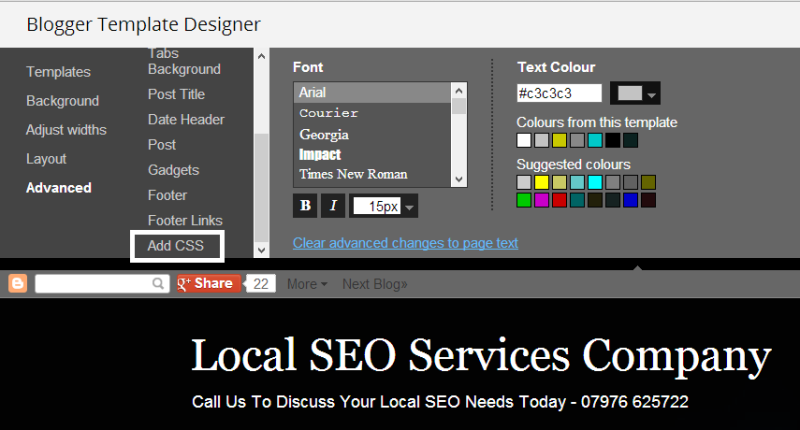800x430 pixels.
Task: Click the 22 share count bubble
Action: [x=260, y=284]
